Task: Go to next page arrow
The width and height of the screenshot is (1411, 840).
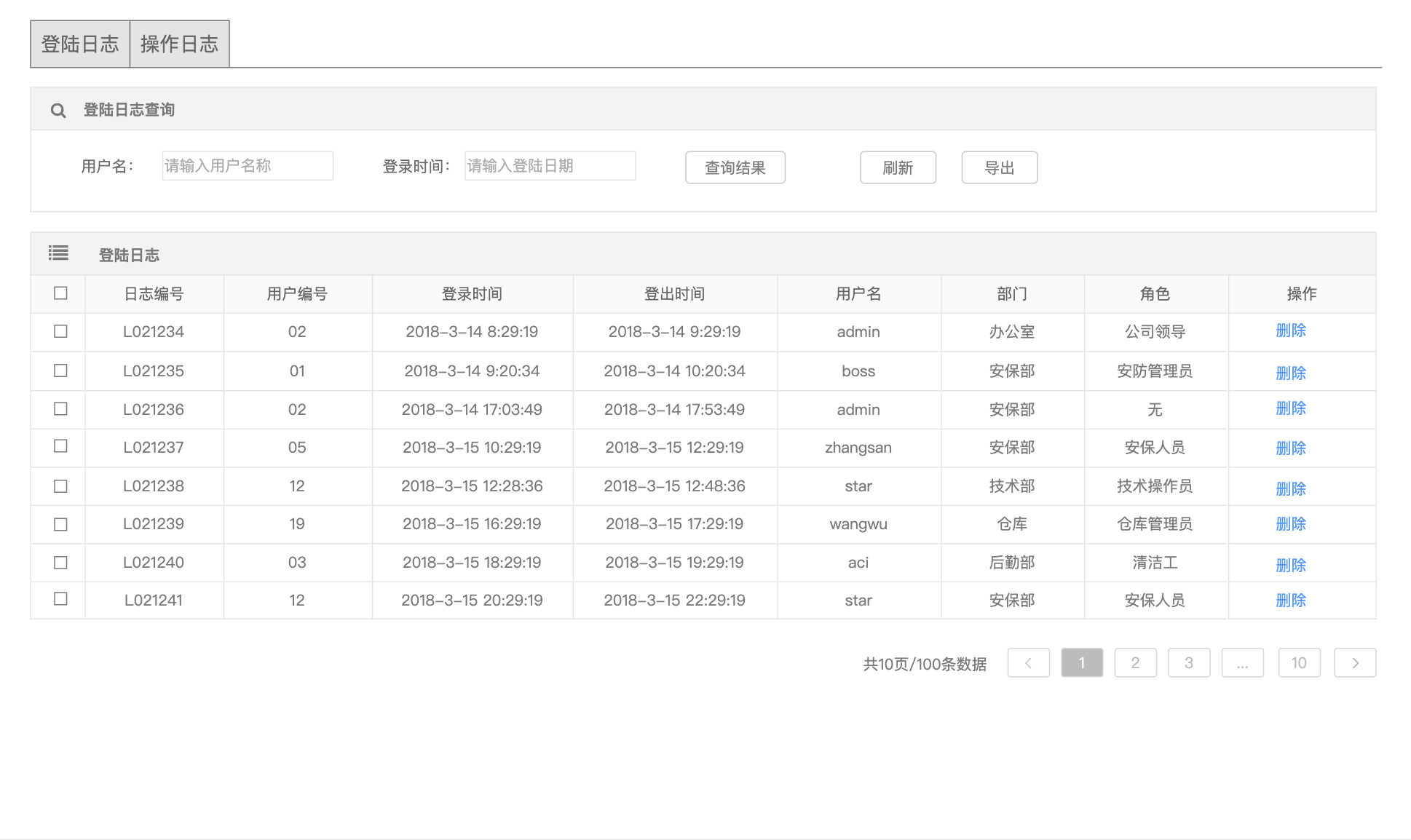Action: [x=1354, y=663]
